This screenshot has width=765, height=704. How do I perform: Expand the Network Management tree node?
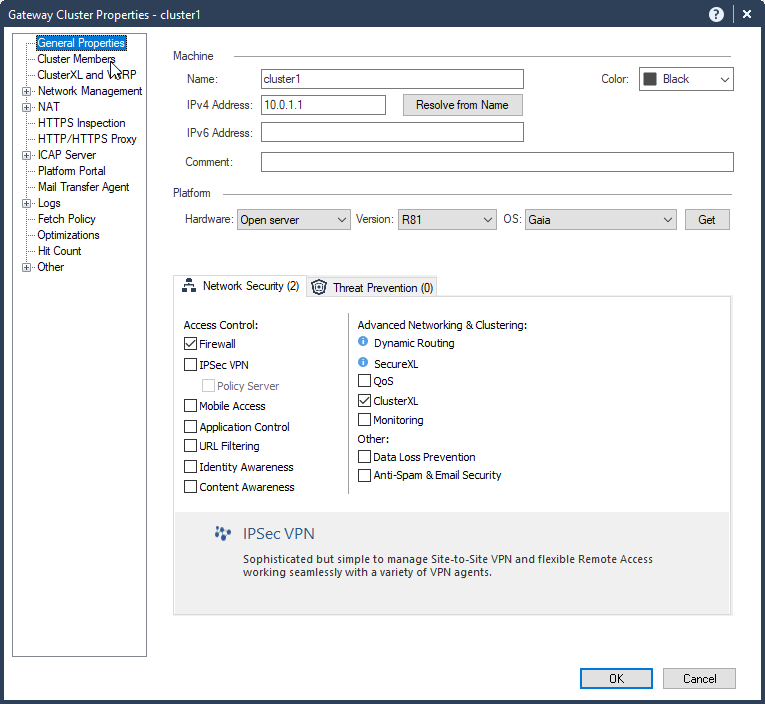pos(26,91)
